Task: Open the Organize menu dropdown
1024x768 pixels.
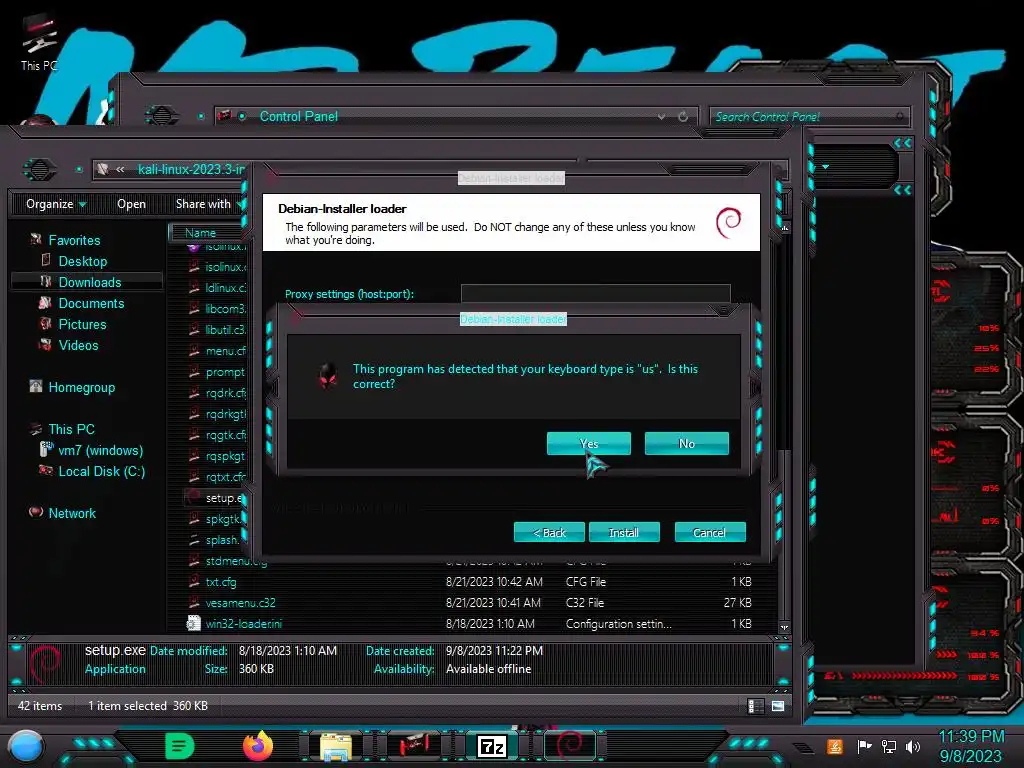Action: 56,204
